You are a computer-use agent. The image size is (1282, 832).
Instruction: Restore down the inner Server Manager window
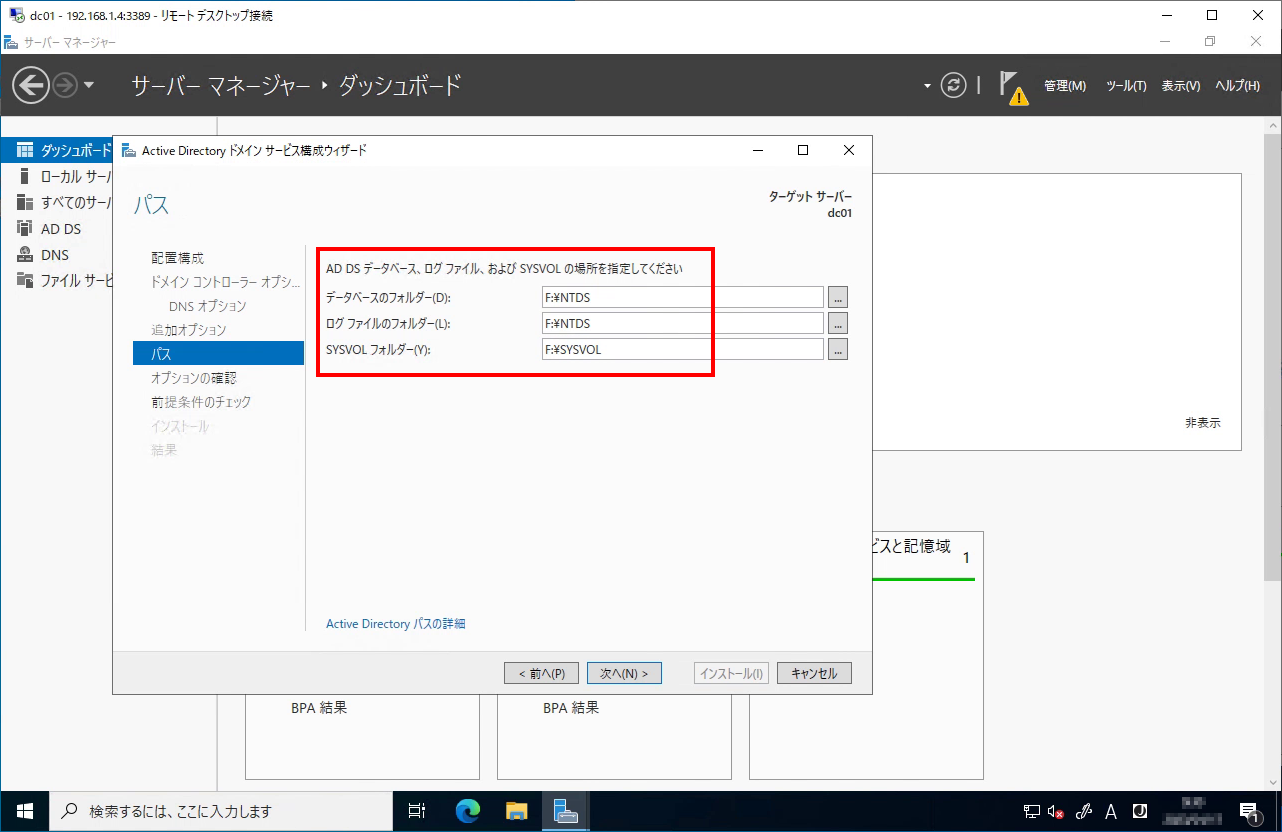click(x=1210, y=42)
